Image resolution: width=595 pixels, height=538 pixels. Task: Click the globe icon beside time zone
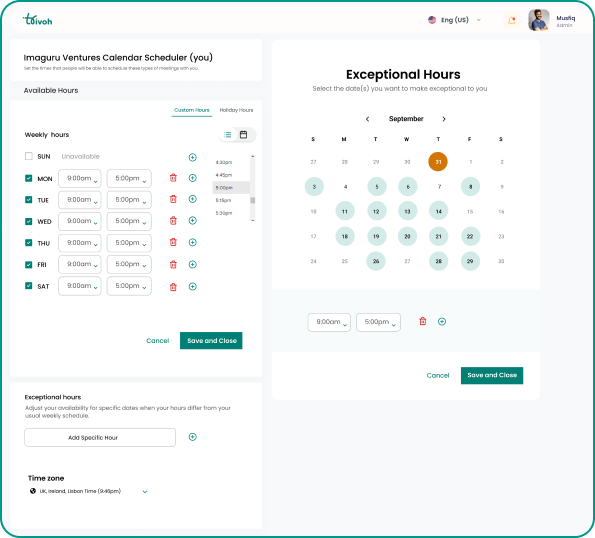point(33,491)
